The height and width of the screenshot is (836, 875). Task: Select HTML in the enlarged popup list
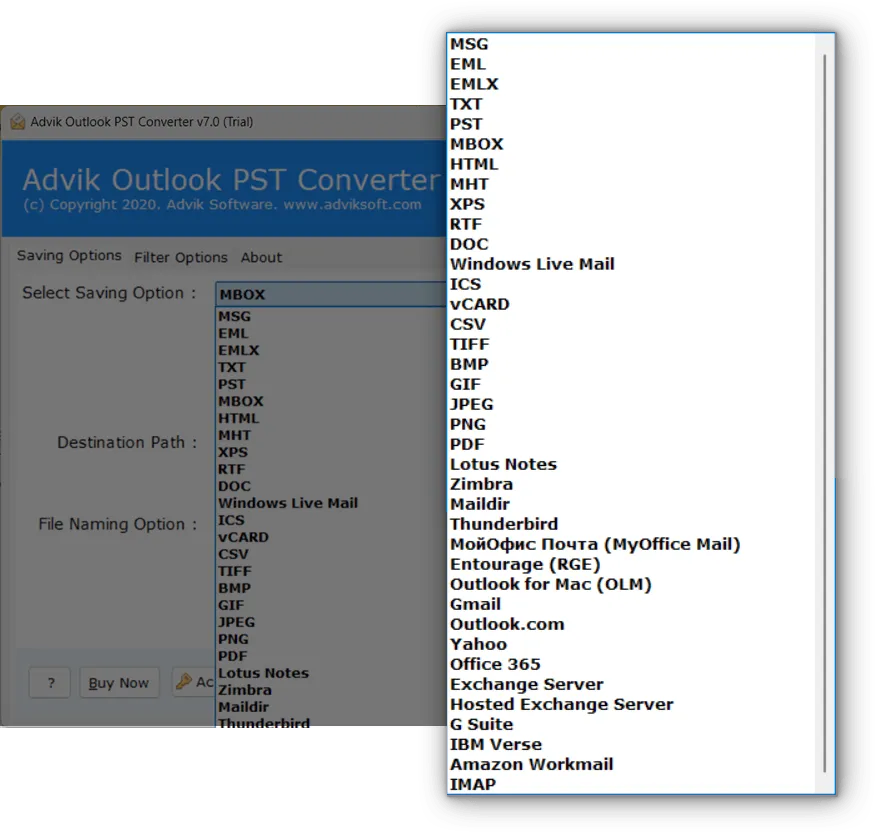(x=474, y=164)
